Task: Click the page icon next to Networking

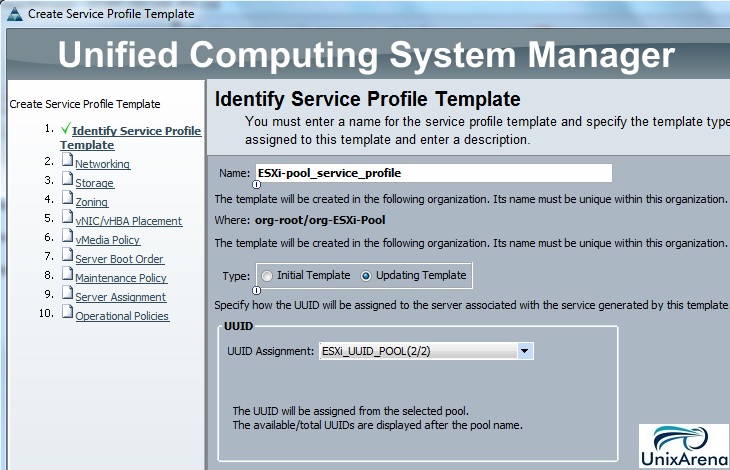Action: pos(68,159)
